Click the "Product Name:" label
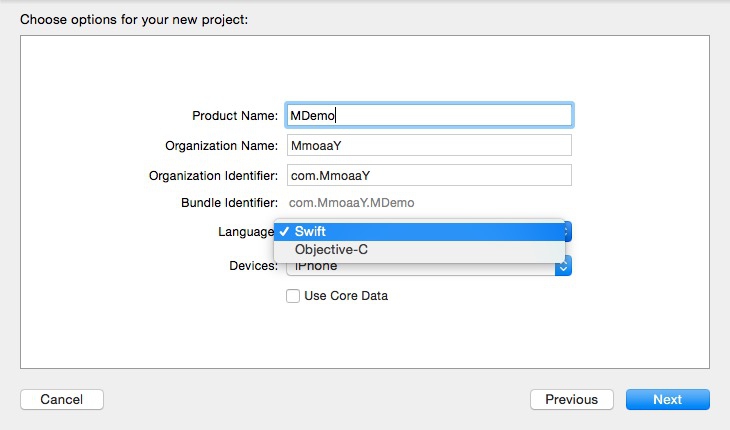 click(235, 116)
